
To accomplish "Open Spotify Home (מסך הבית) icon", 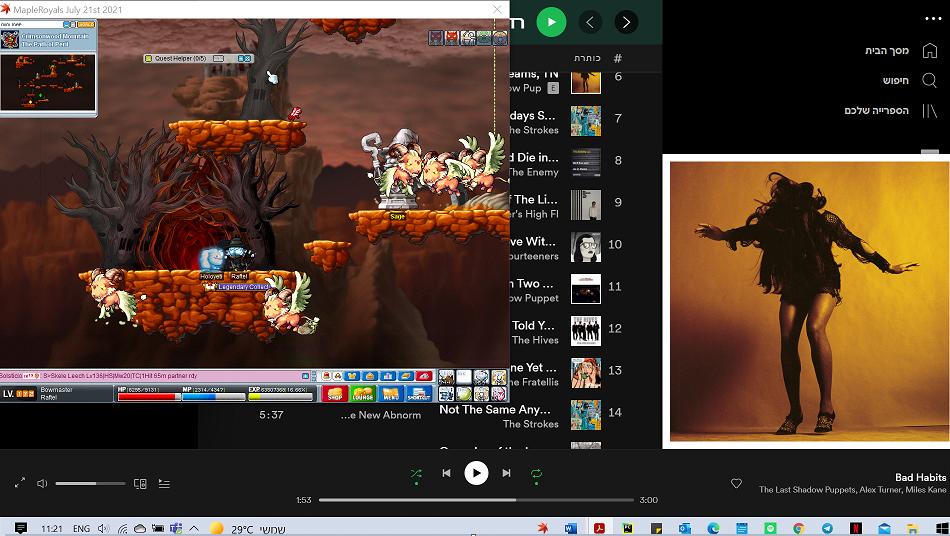I will point(929,50).
